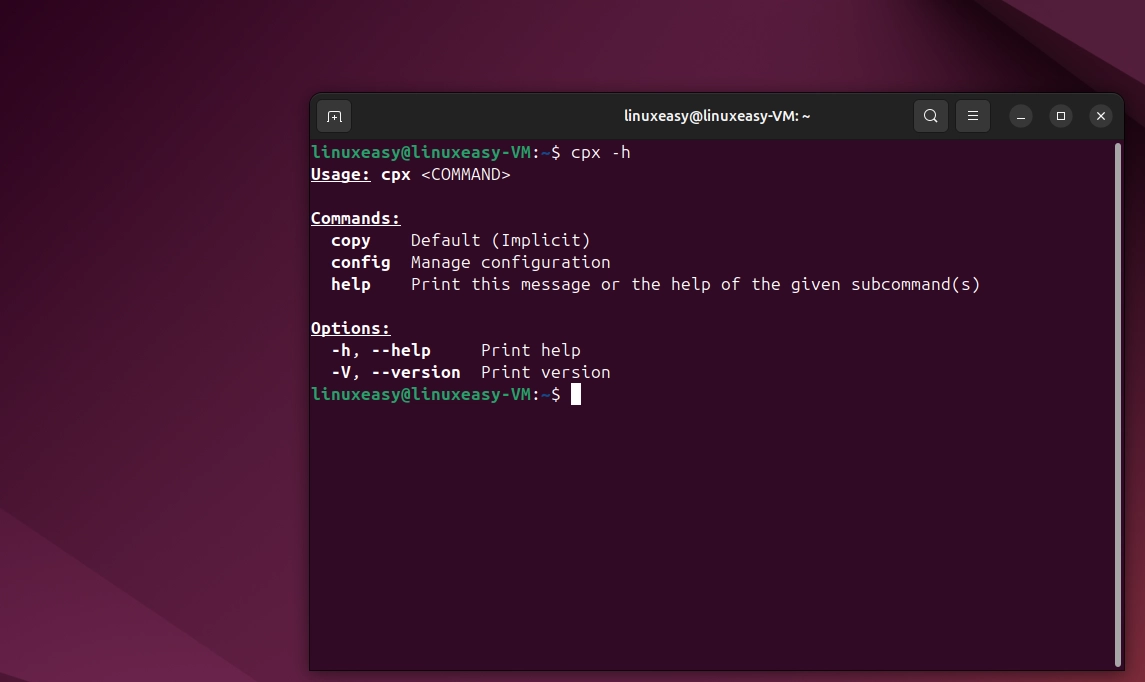
Task: Click the -V, --version option text
Action: pos(395,372)
